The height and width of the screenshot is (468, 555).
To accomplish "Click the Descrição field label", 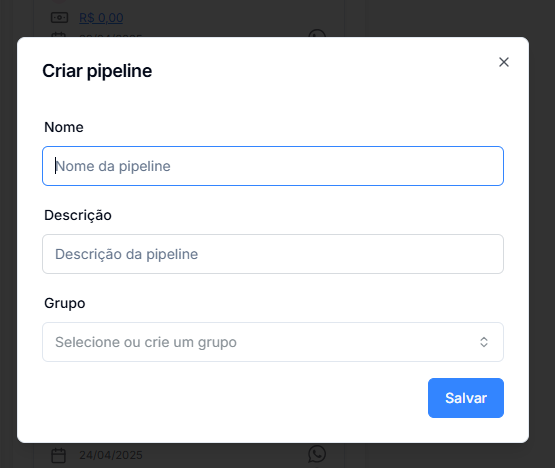I will tap(78, 215).
